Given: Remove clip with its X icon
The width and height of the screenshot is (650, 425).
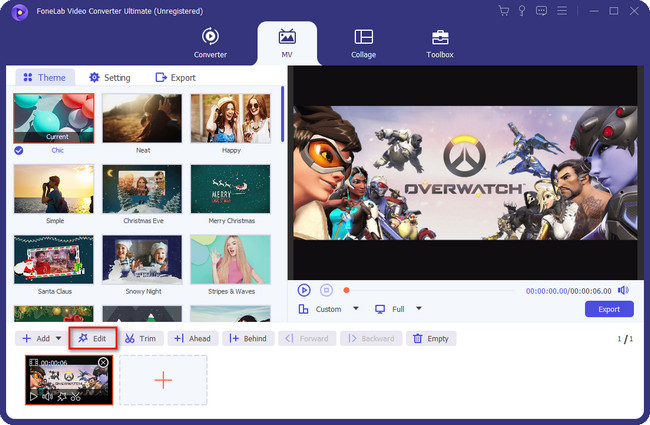Looking at the screenshot, I should click(103, 362).
